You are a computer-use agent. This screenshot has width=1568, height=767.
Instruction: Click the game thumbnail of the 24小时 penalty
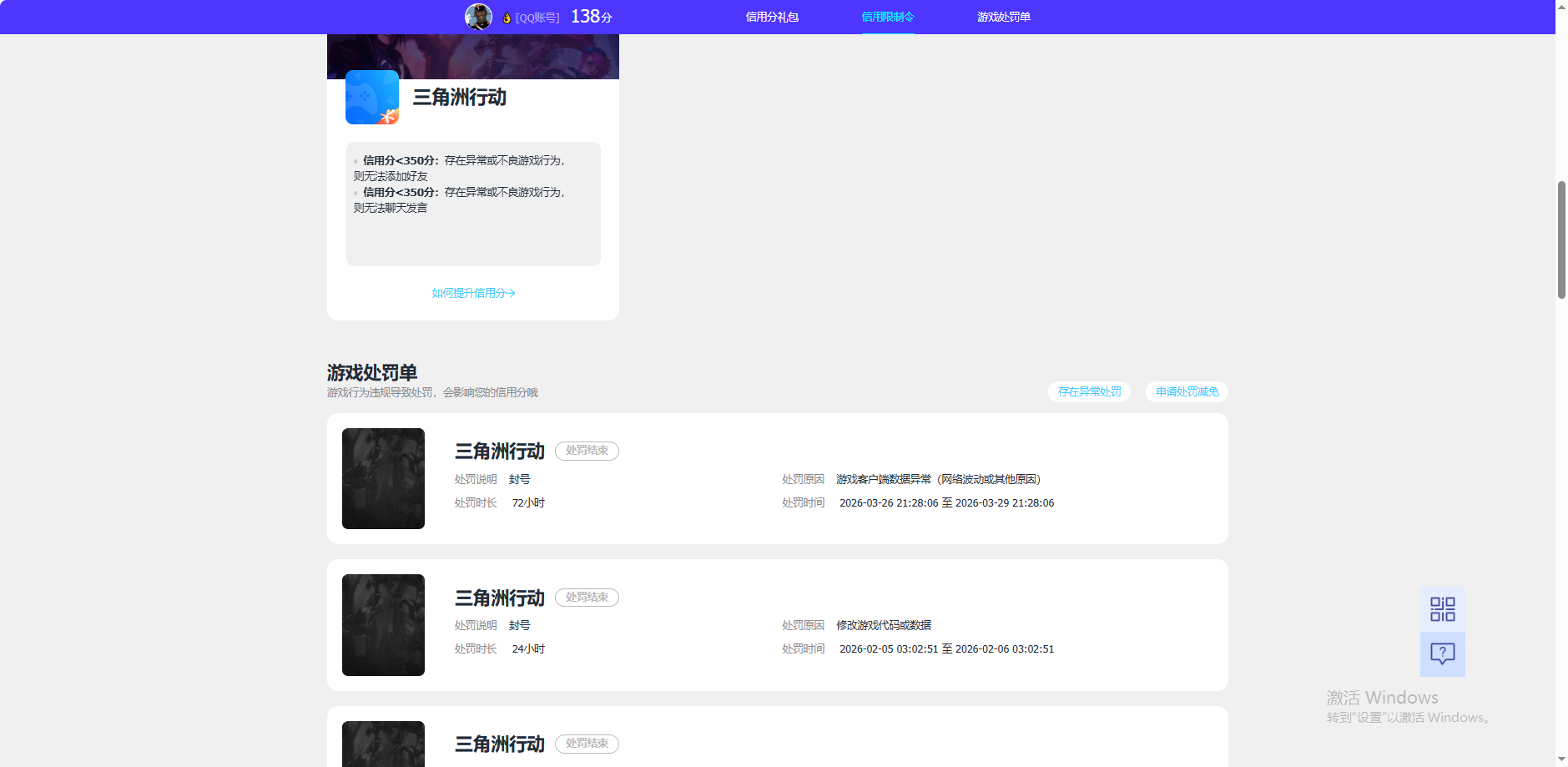383,625
